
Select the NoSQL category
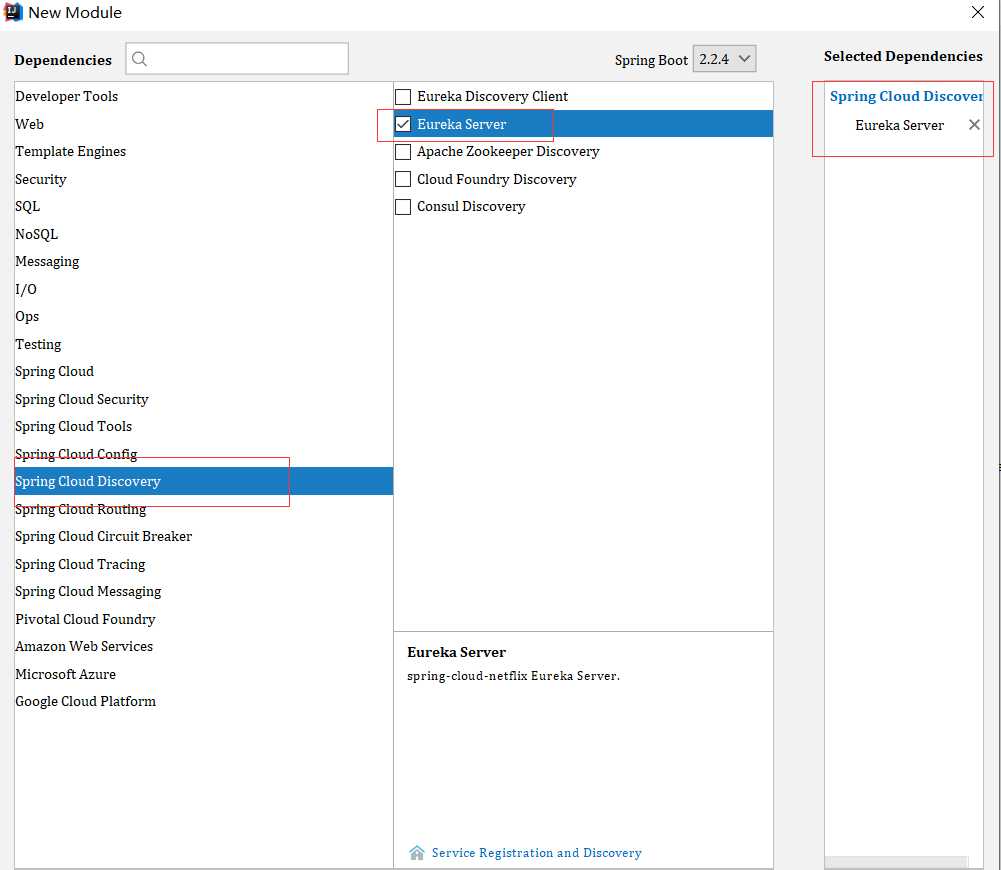pyautogui.click(x=204, y=234)
